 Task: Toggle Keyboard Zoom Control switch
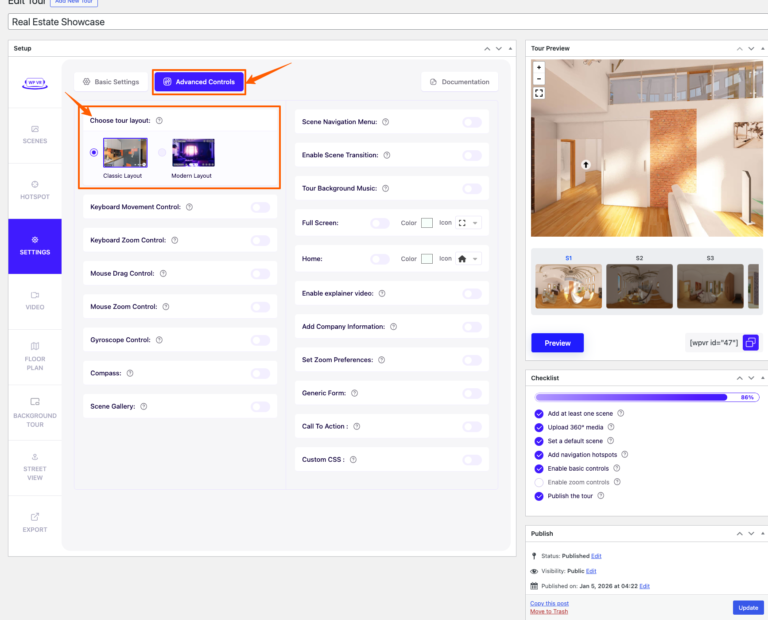(261, 240)
